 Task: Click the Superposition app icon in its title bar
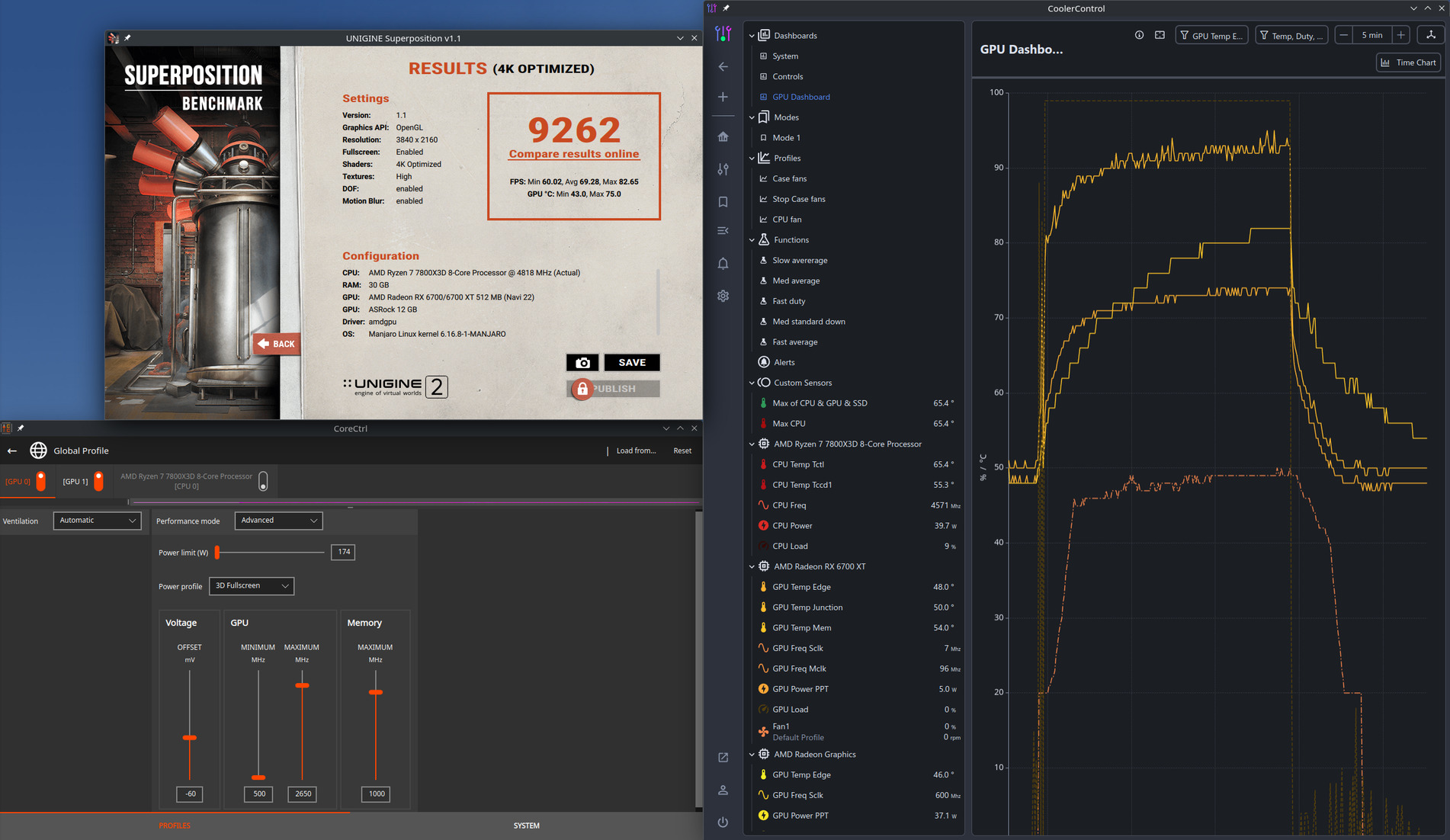[x=114, y=38]
